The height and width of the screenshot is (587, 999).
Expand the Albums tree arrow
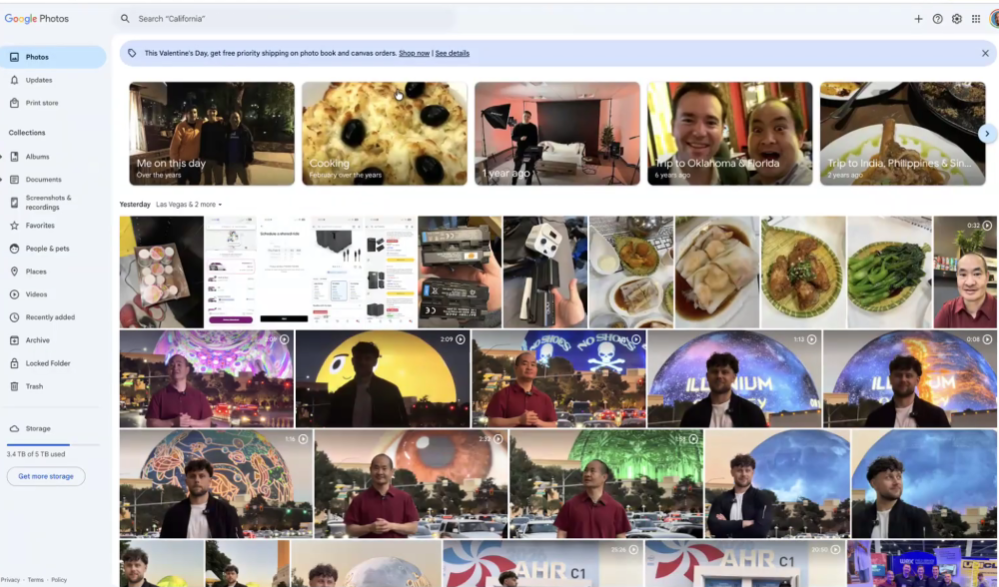click(x=3, y=157)
